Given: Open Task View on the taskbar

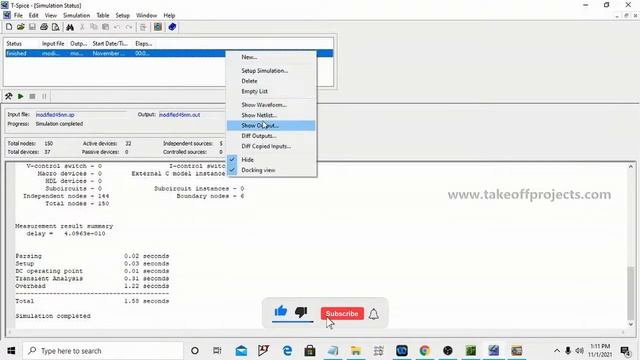Looking at the screenshot, I should [217, 351].
